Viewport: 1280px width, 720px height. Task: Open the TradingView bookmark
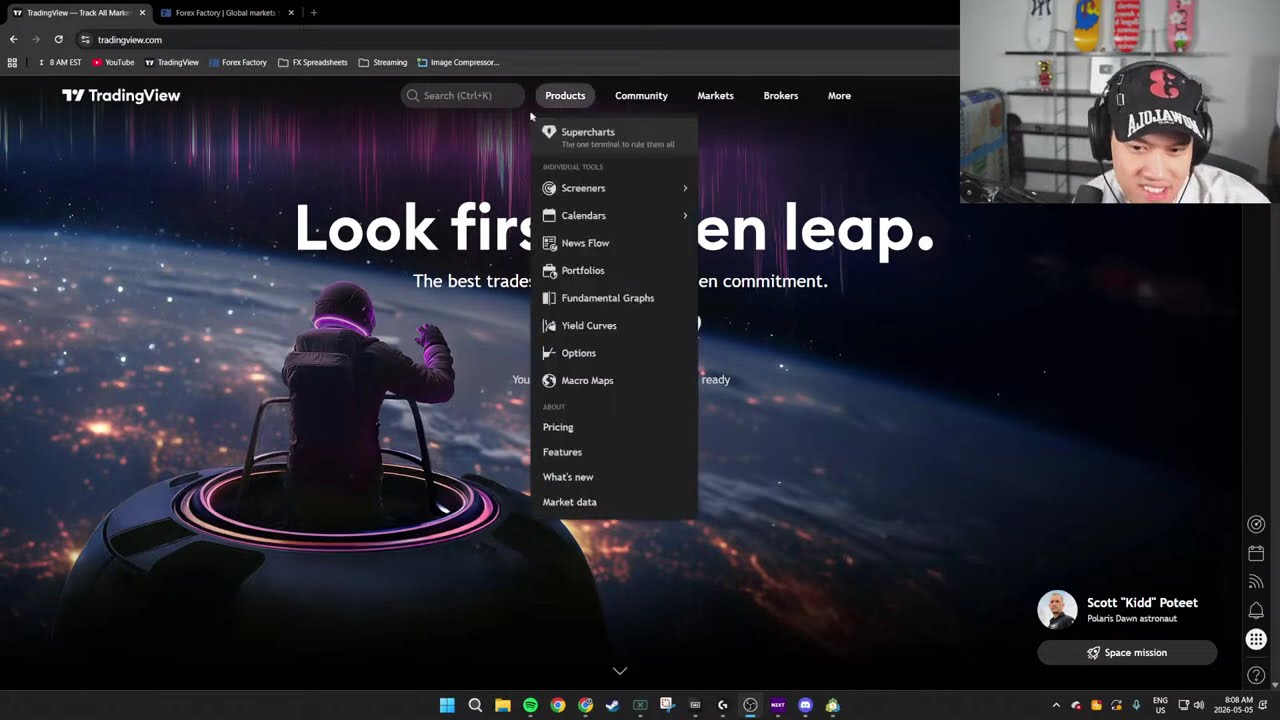pos(172,62)
